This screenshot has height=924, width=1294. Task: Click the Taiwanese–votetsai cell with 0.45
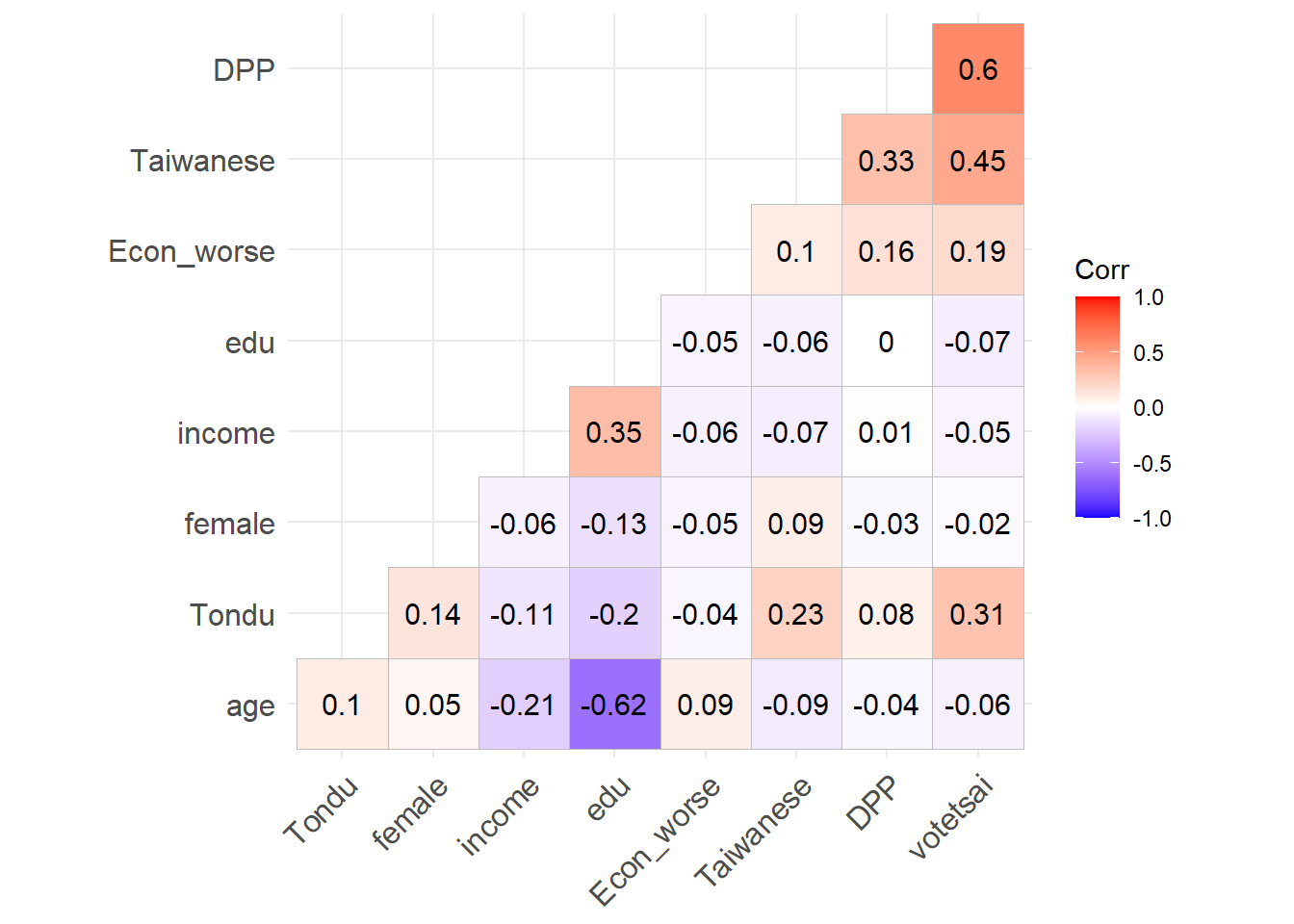point(978,160)
